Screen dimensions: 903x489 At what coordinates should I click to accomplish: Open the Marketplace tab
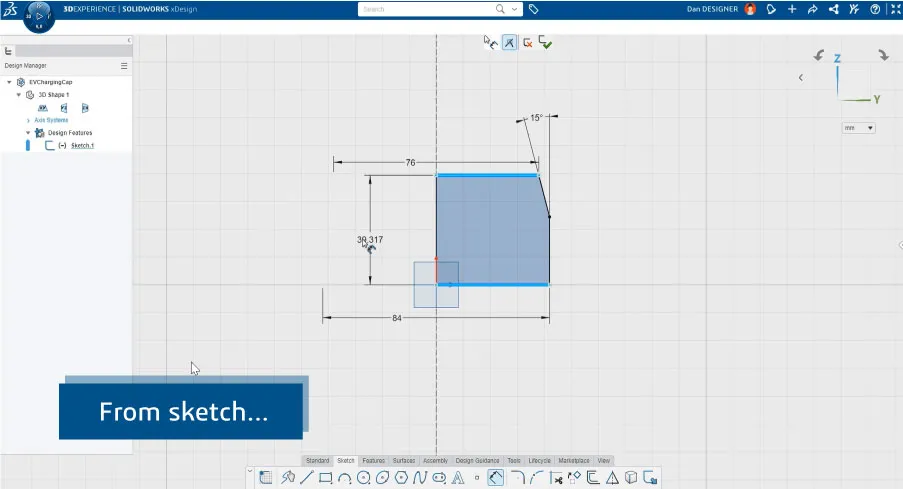pyautogui.click(x=574, y=460)
